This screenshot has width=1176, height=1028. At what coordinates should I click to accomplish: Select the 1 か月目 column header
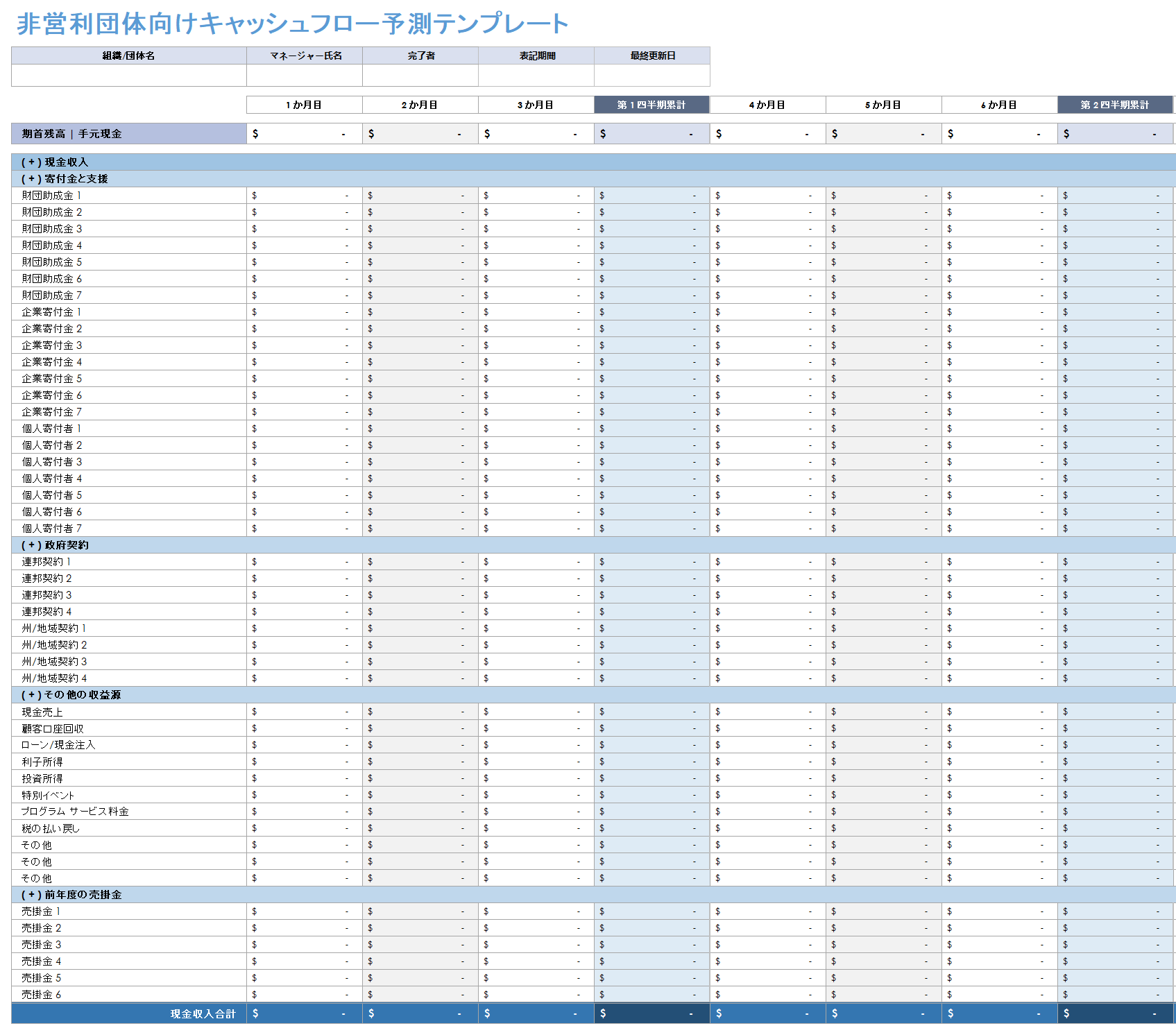pyautogui.click(x=305, y=105)
